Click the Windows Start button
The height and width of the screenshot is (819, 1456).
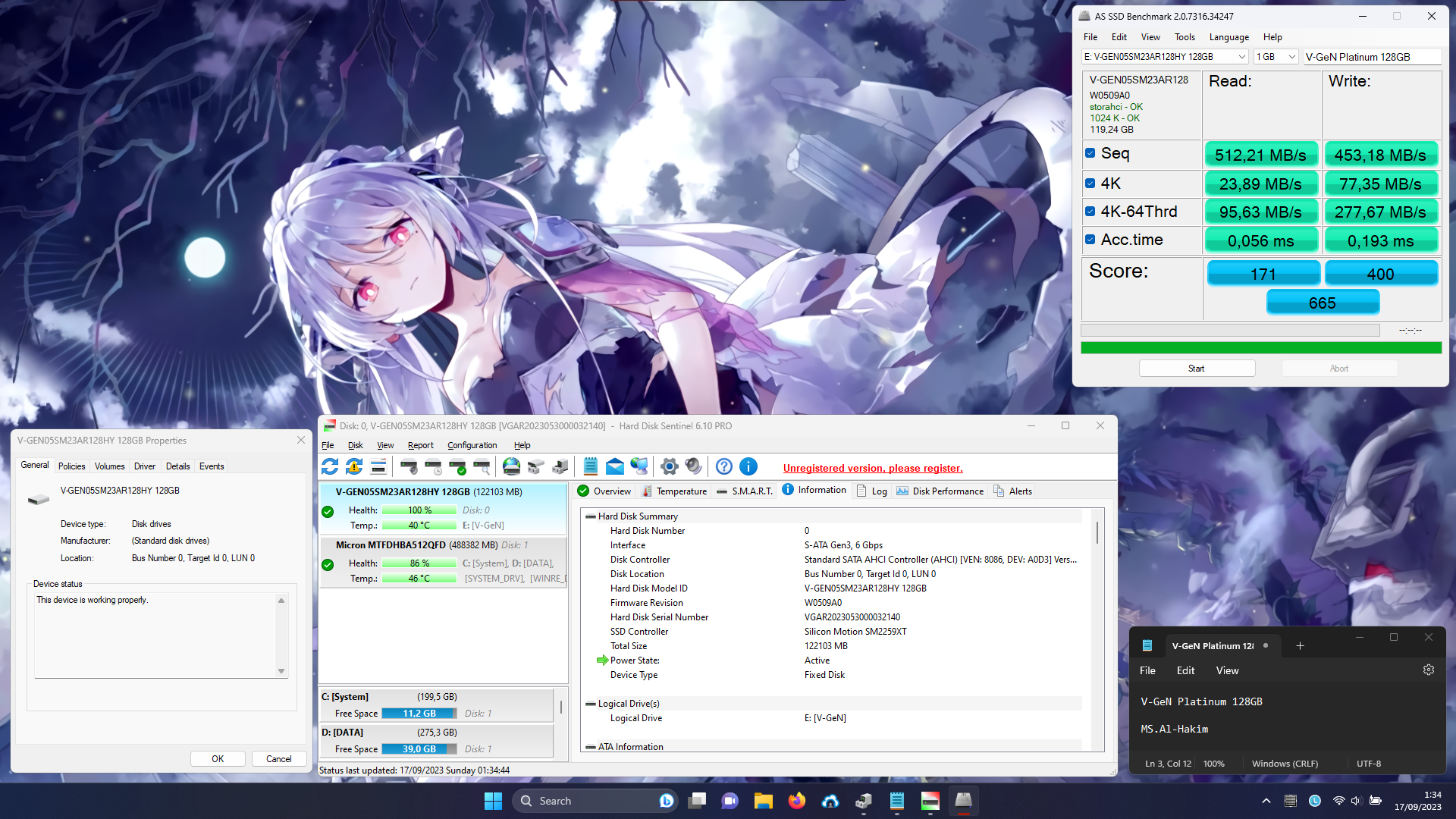pos(494,801)
